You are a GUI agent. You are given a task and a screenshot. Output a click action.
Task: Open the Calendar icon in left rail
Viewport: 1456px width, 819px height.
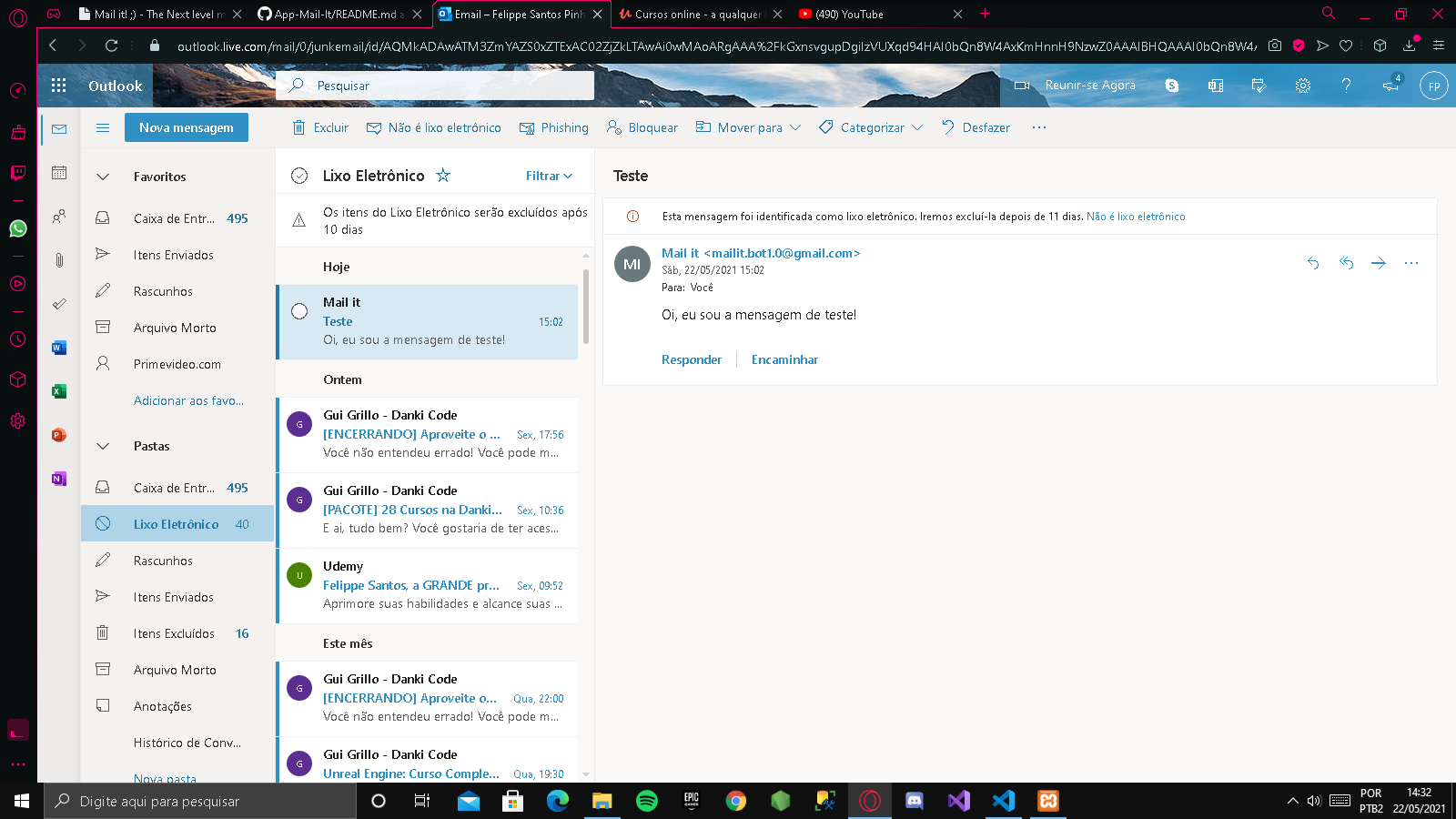[x=59, y=172]
